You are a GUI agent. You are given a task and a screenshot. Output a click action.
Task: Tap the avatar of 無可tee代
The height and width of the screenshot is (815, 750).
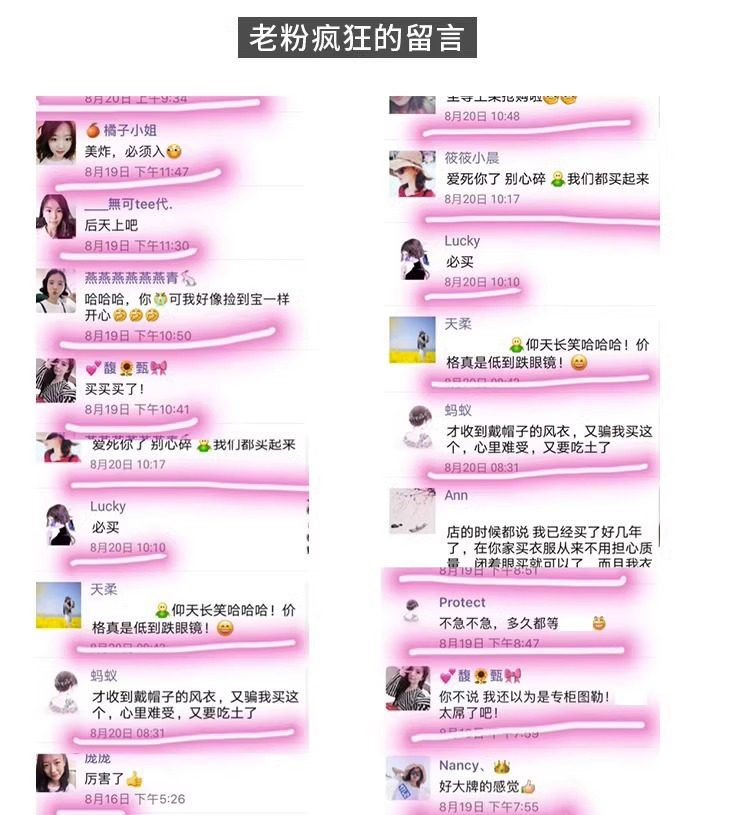click(x=56, y=217)
